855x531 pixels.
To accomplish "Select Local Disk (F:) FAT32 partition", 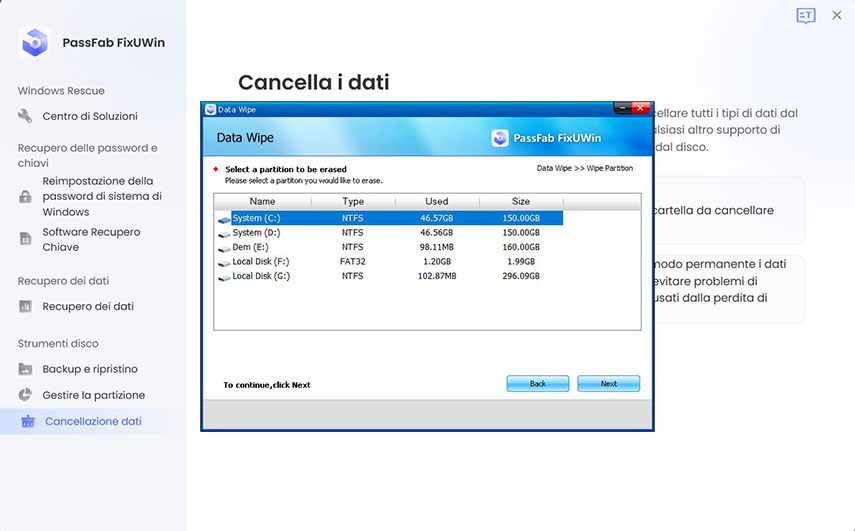I will (x=261, y=261).
